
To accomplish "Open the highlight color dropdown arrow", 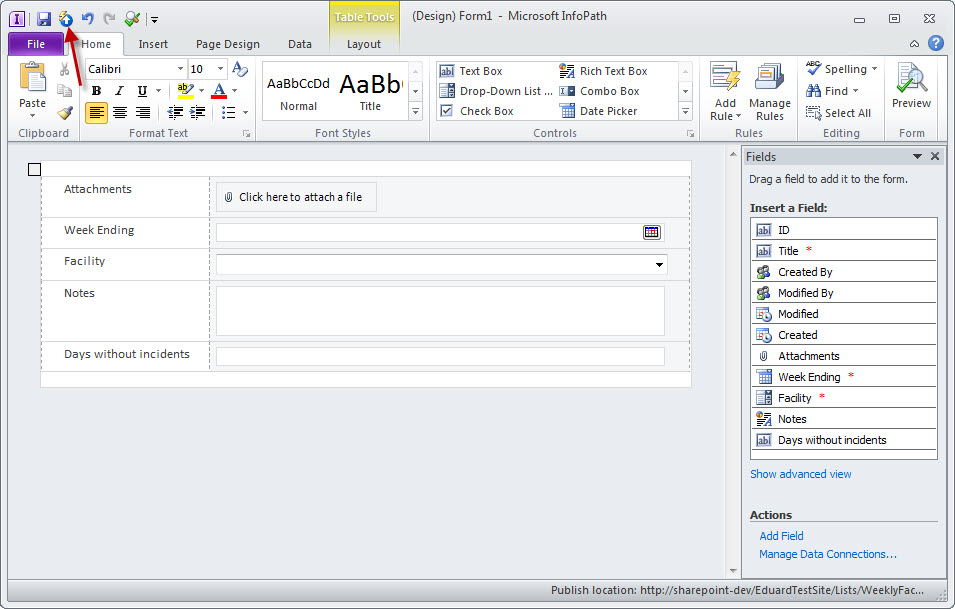I will coord(201,91).
